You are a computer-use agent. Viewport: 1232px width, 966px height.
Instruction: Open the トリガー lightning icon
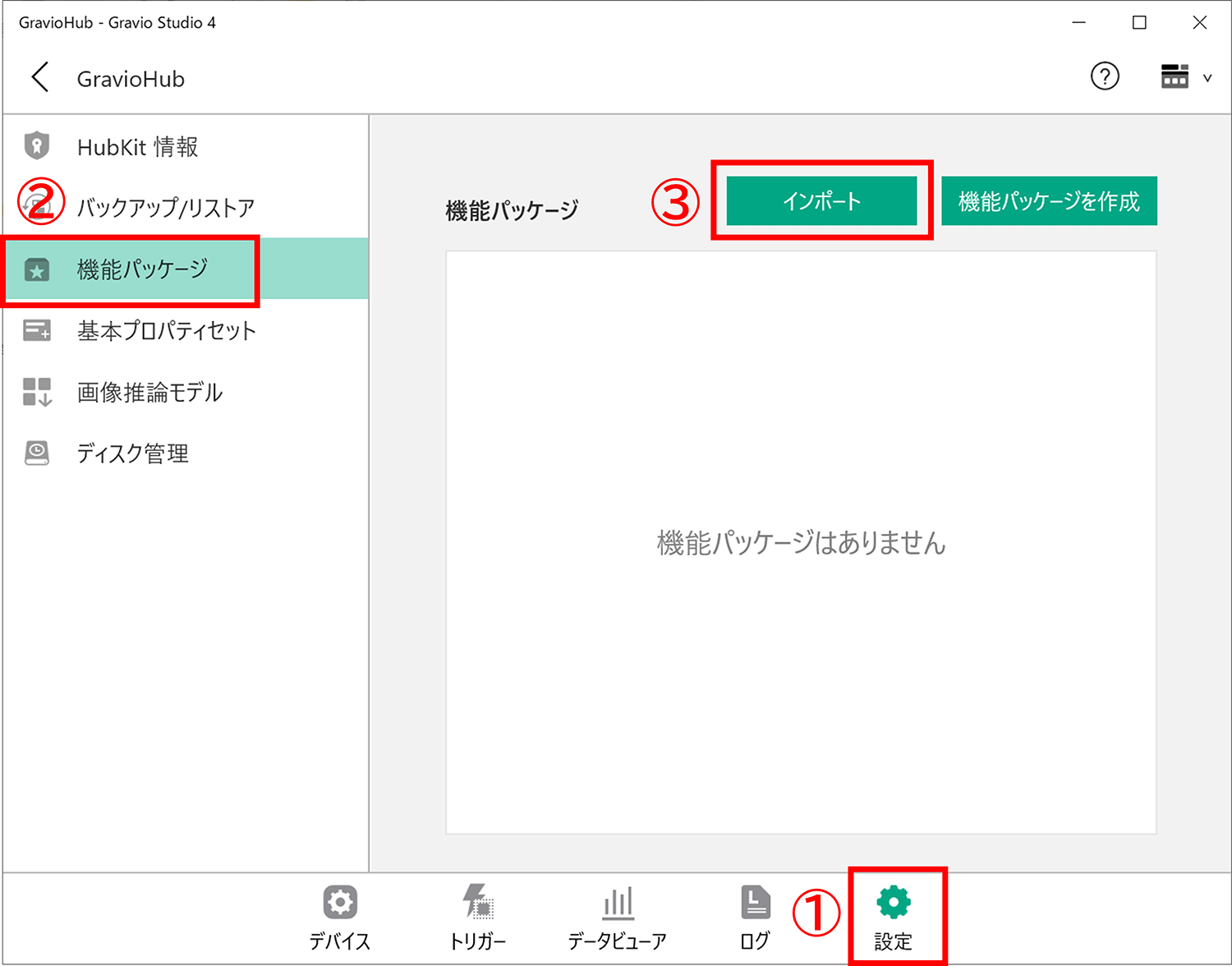tap(478, 901)
